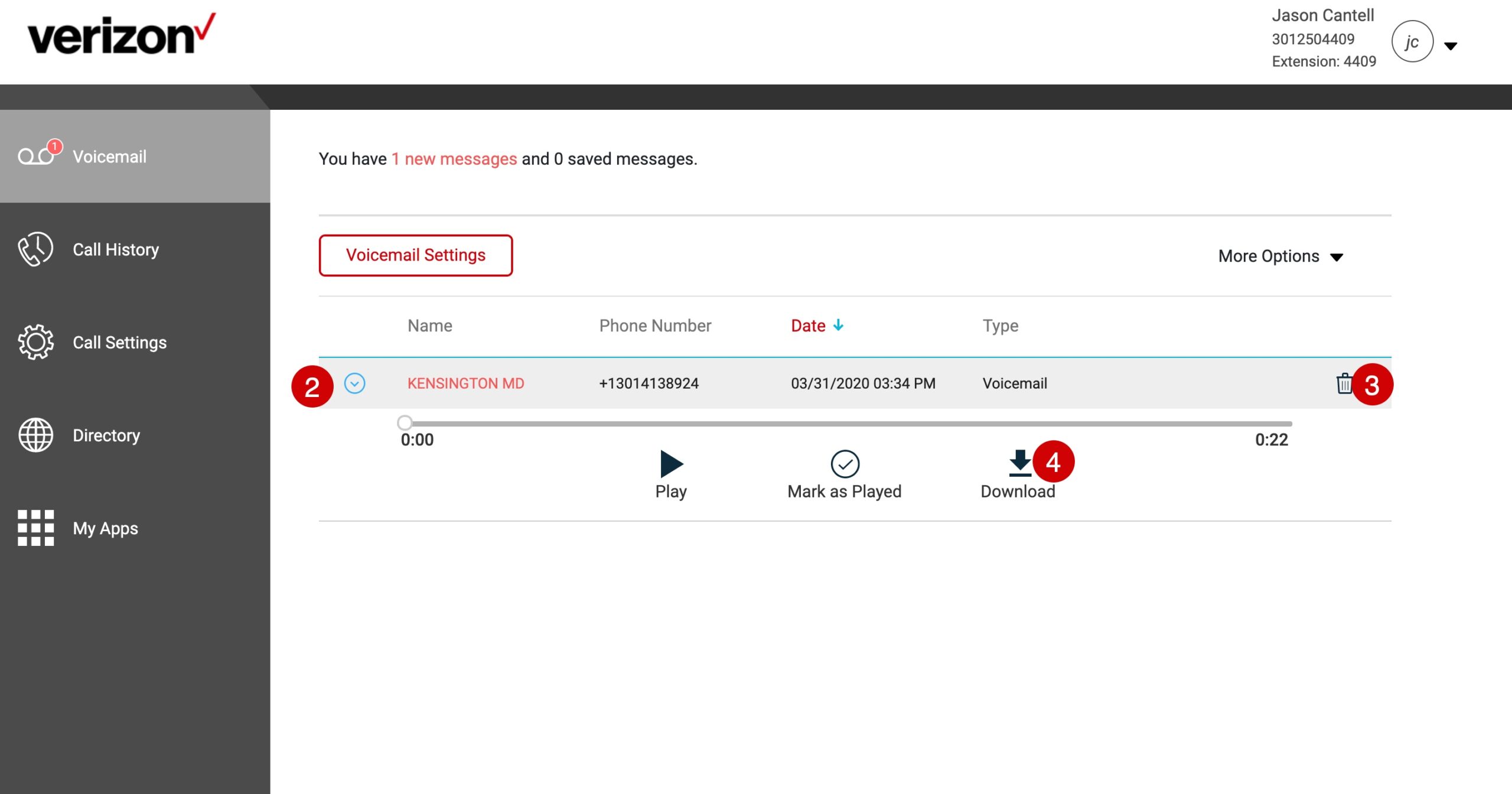The image size is (1512, 794).
Task: Click KENSINGTON MD caller name
Action: click(465, 383)
